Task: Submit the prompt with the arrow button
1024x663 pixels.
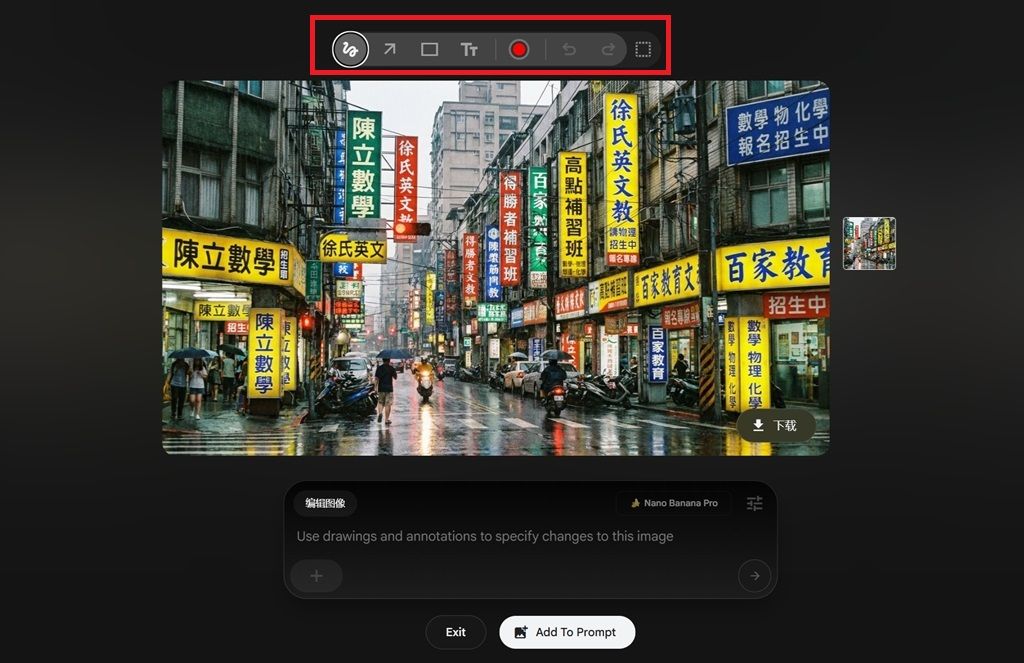Action: 754,576
